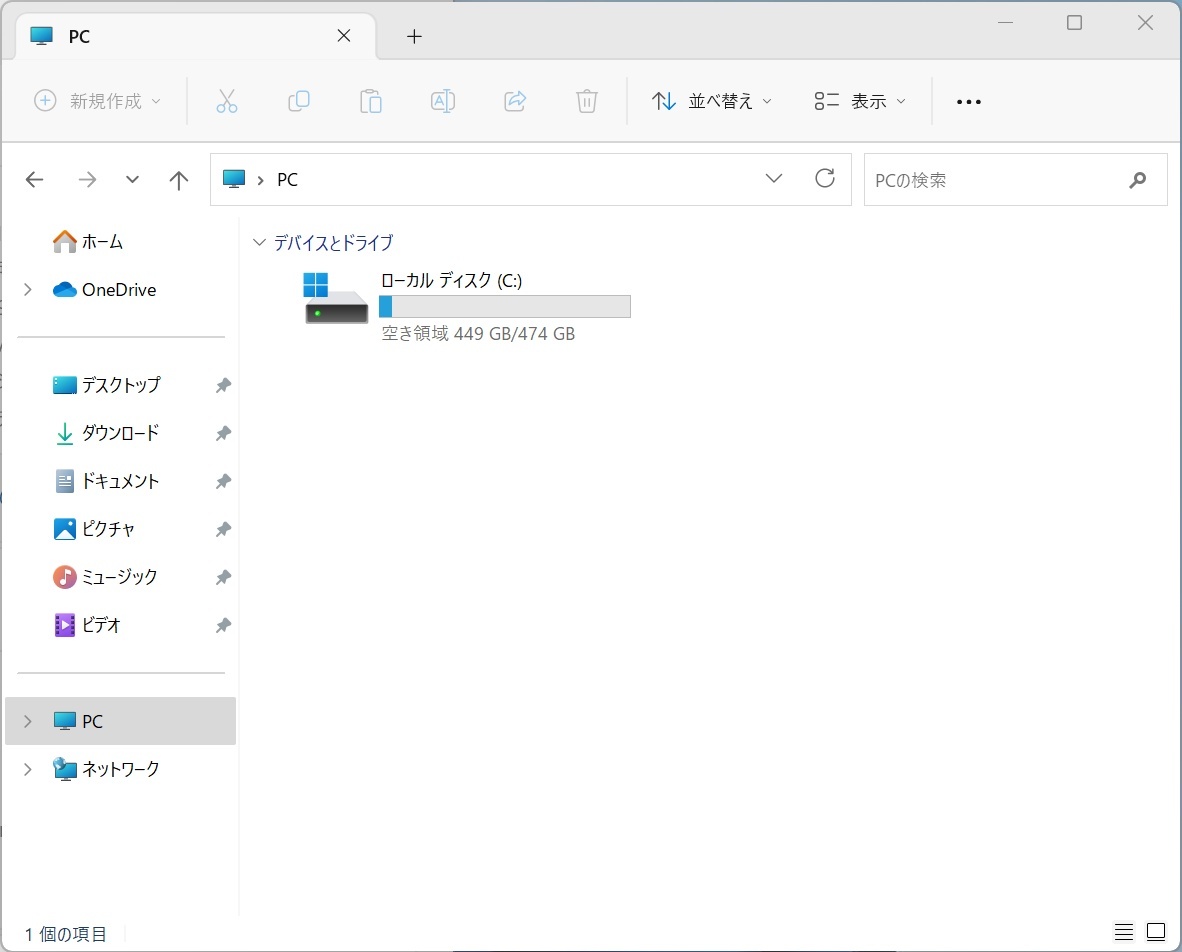Select PC in navigation pane
This screenshot has height=952, width=1182.
pyautogui.click(x=121, y=721)
